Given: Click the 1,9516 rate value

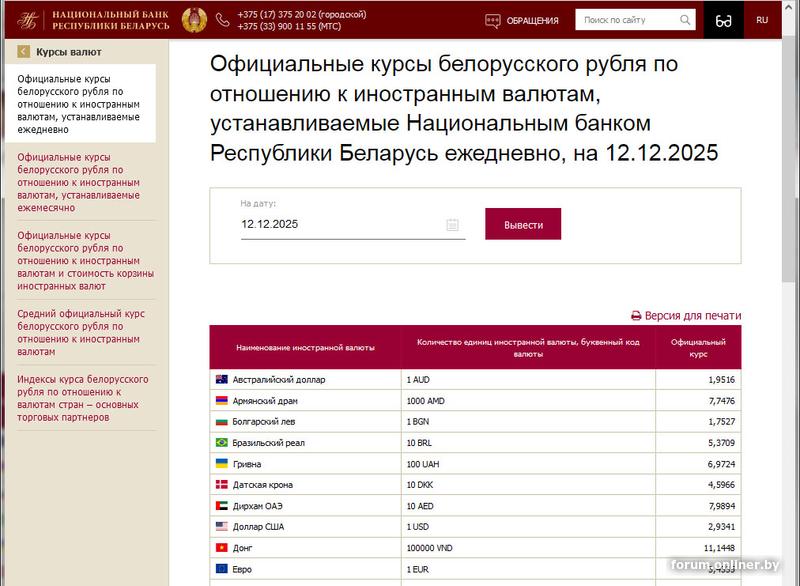Looking at the screenshot, I should [x=721, y=379].
